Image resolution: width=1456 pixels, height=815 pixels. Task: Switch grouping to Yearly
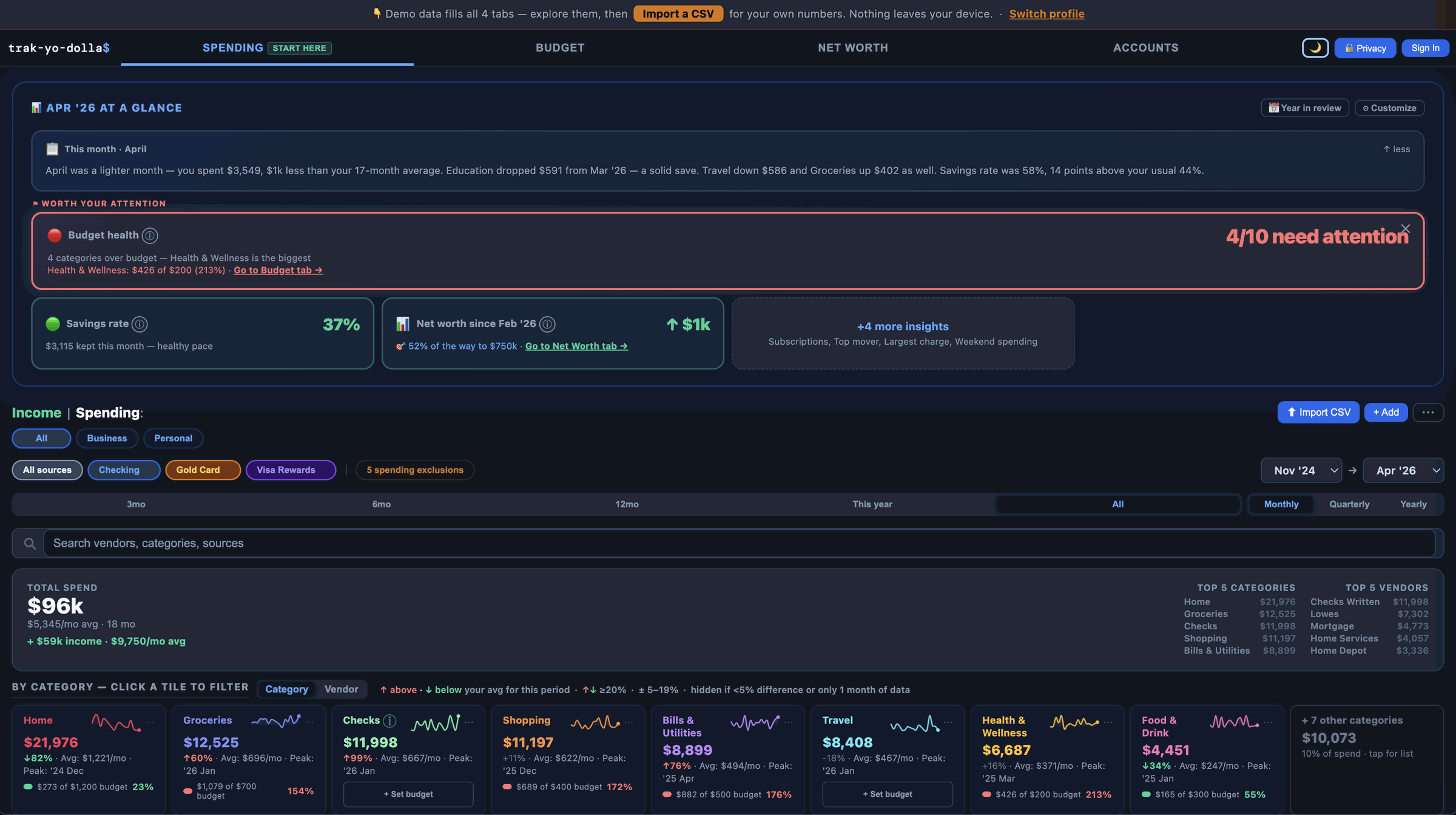(x=1413, y=504)
